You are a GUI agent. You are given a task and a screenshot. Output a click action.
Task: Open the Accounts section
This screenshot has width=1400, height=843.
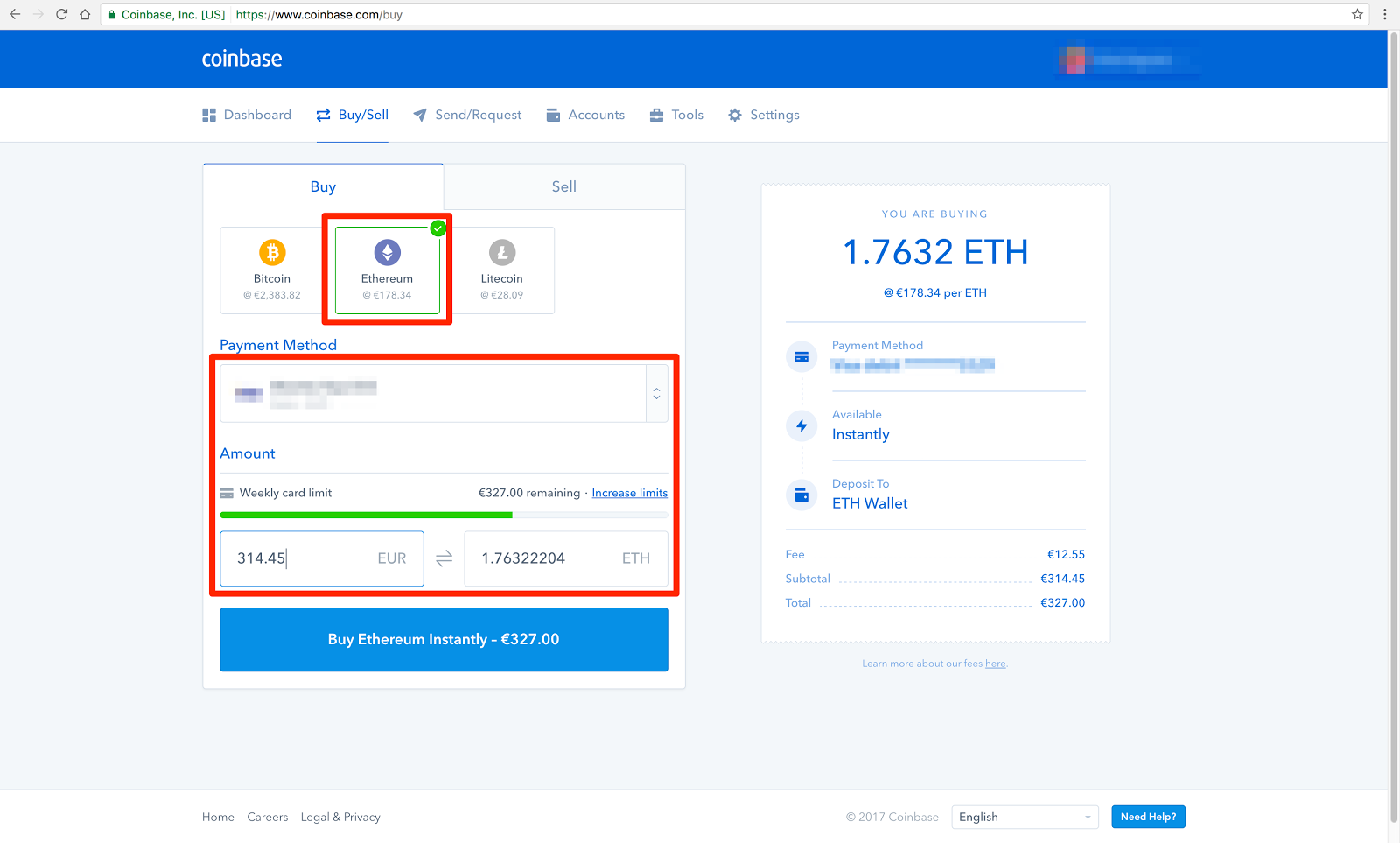pos(585,115)
